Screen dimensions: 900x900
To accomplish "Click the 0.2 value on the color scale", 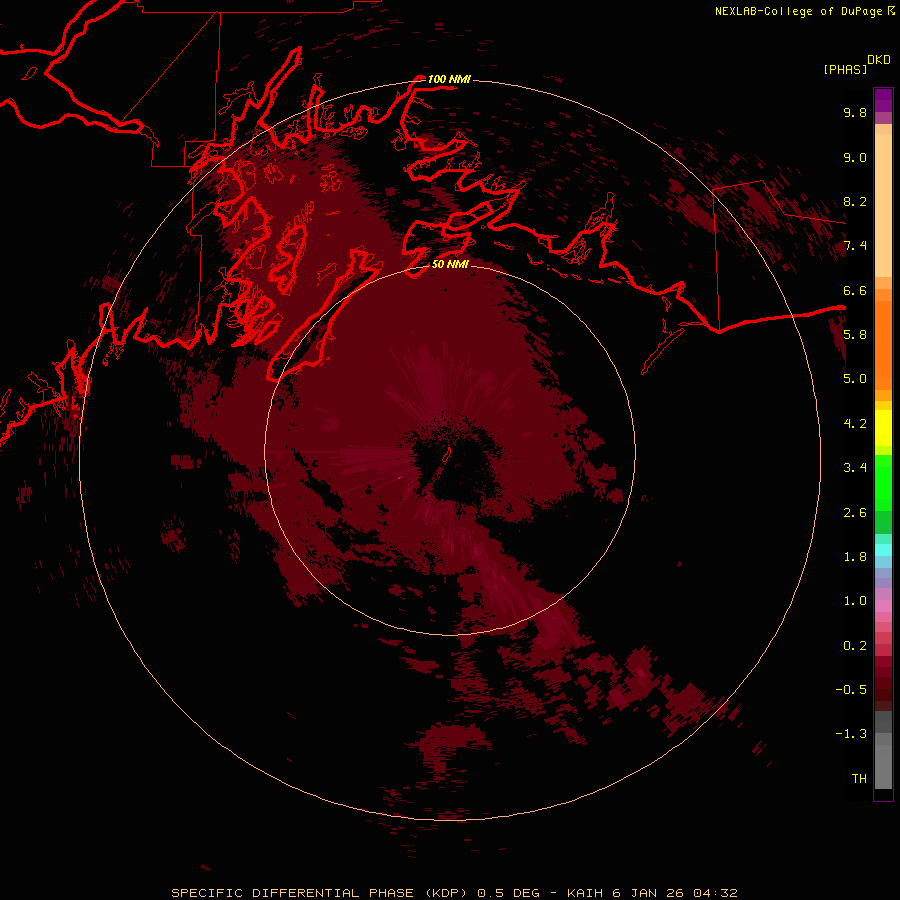I will [x=855, y=646].
